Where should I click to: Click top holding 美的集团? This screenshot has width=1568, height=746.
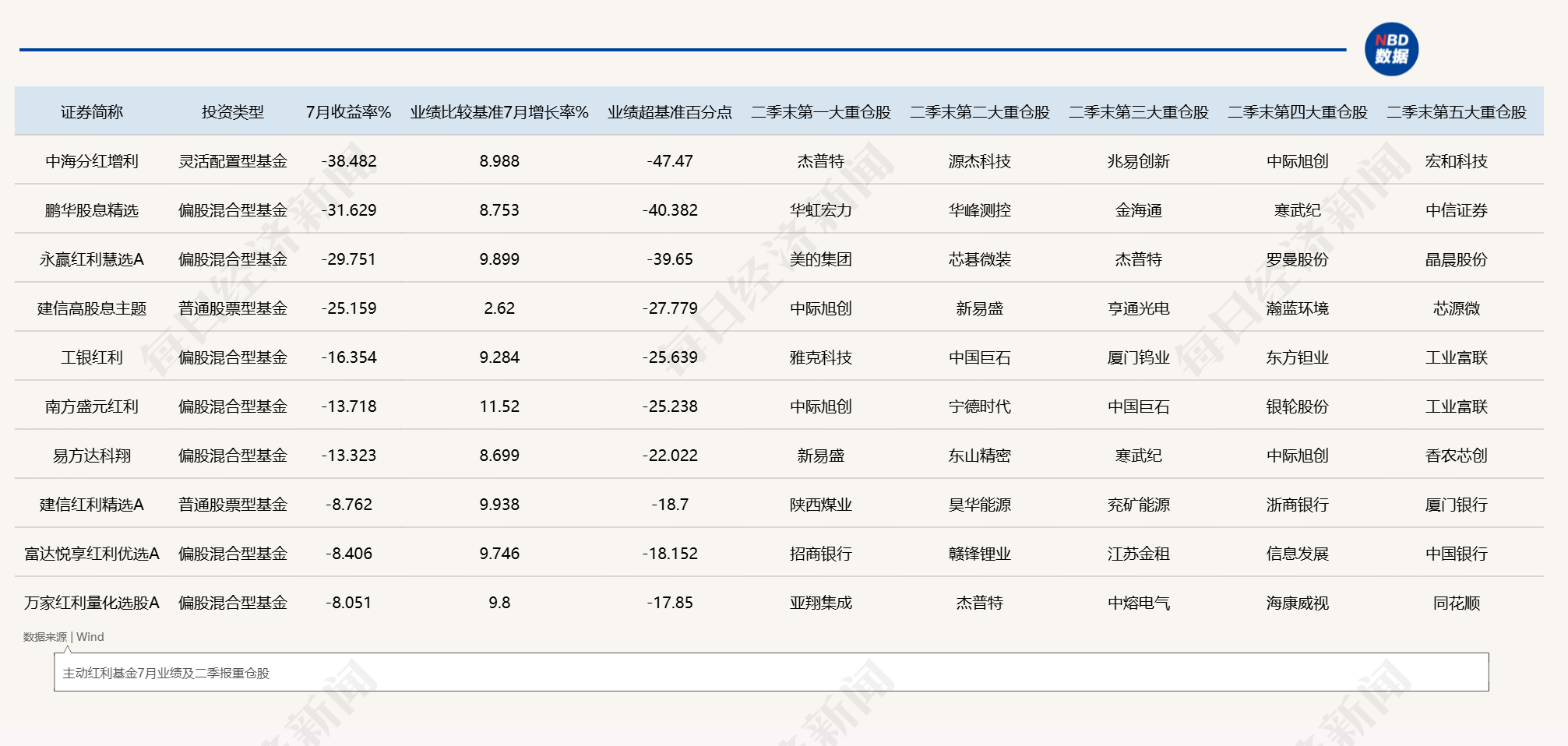821,259
